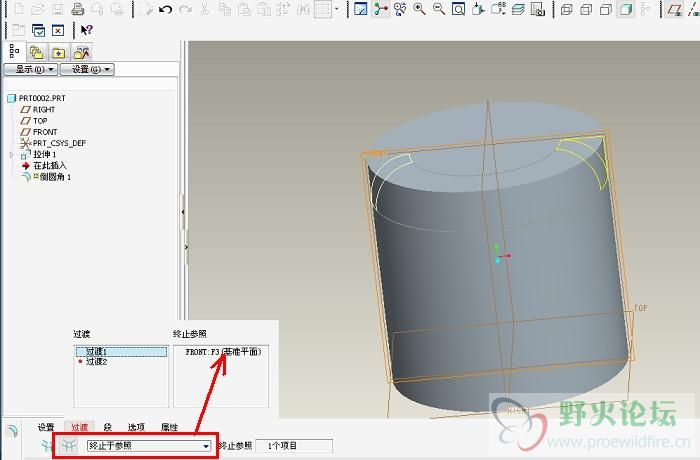Screen dimensions: 700x460
Task: Open the Model Tree navigator tab
Action: pyautogui.click(x=14, y=52)
